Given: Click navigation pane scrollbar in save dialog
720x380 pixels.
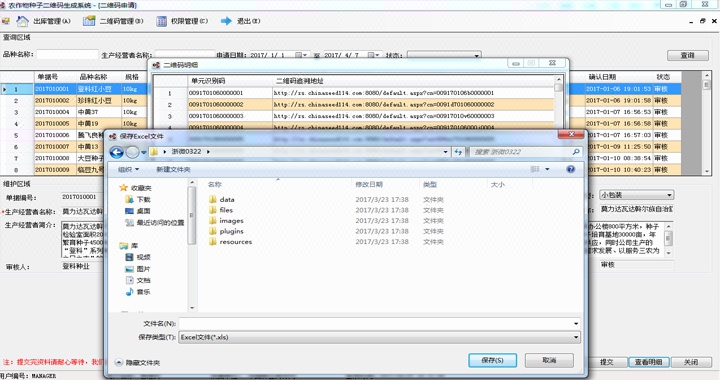Looking at the screenshot, I should pyautogui.click(x=192, y=245).
